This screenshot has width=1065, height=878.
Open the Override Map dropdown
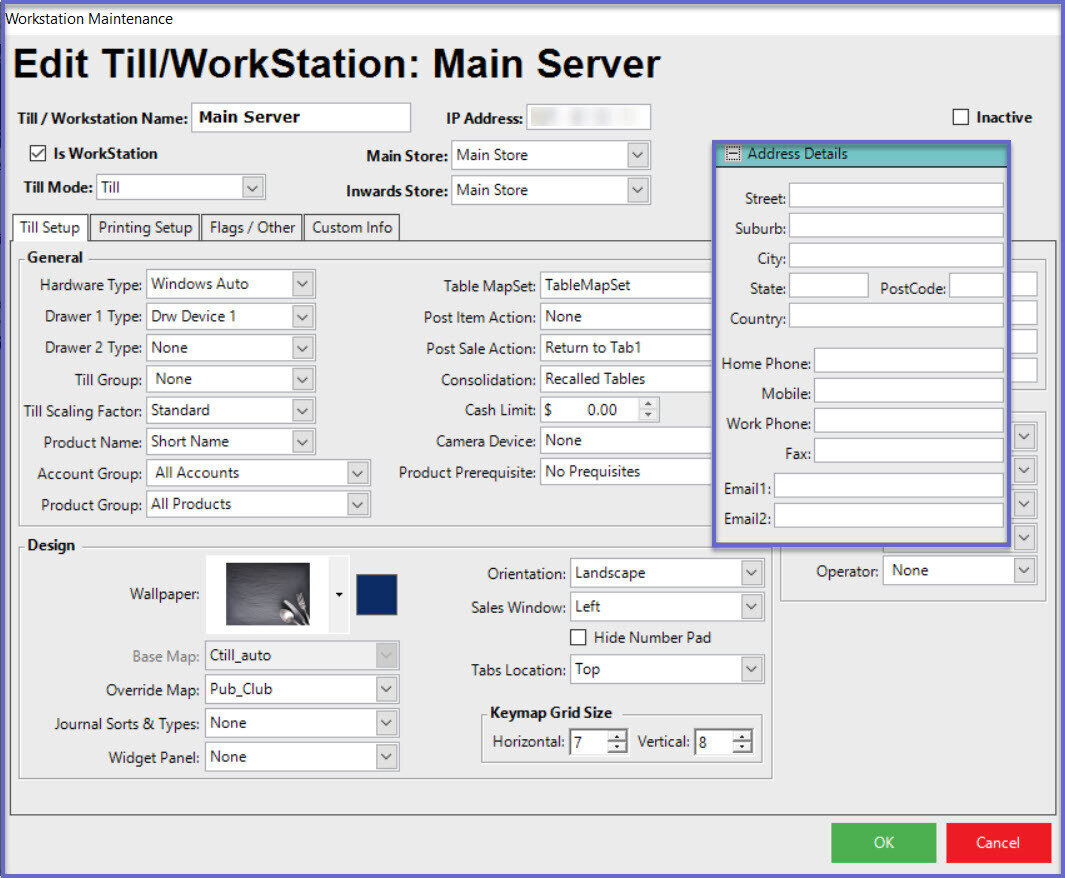(x=387, y=689)
